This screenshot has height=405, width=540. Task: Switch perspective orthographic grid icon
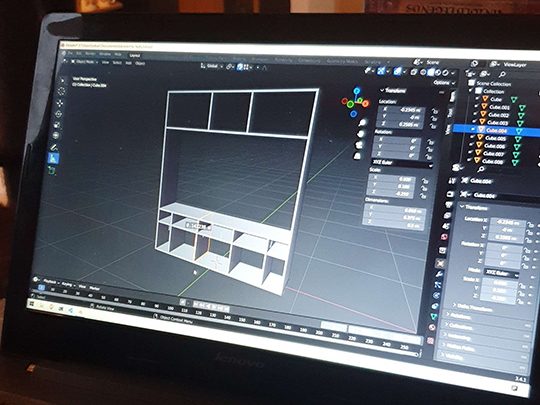tap(357, 156)
